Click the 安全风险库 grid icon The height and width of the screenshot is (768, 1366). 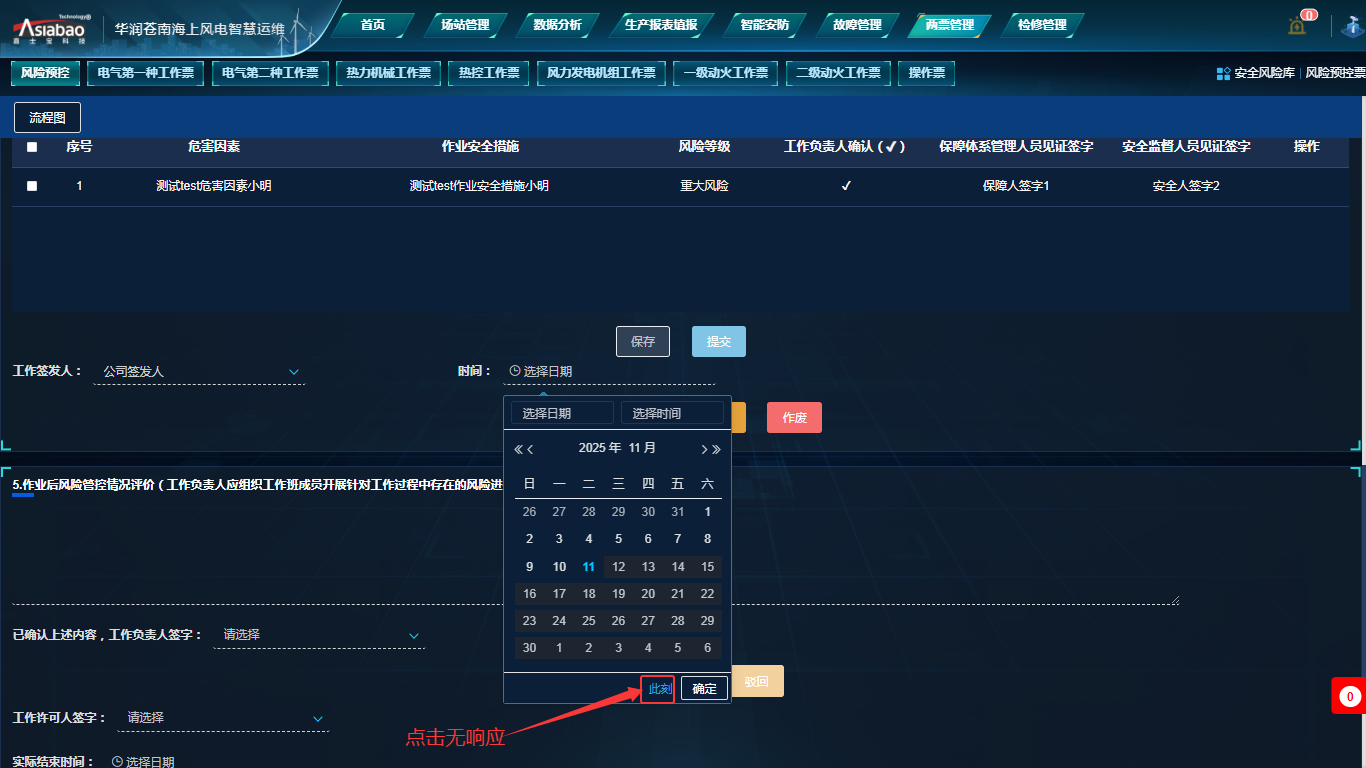pyautogui.click(x=1223, y=73)
